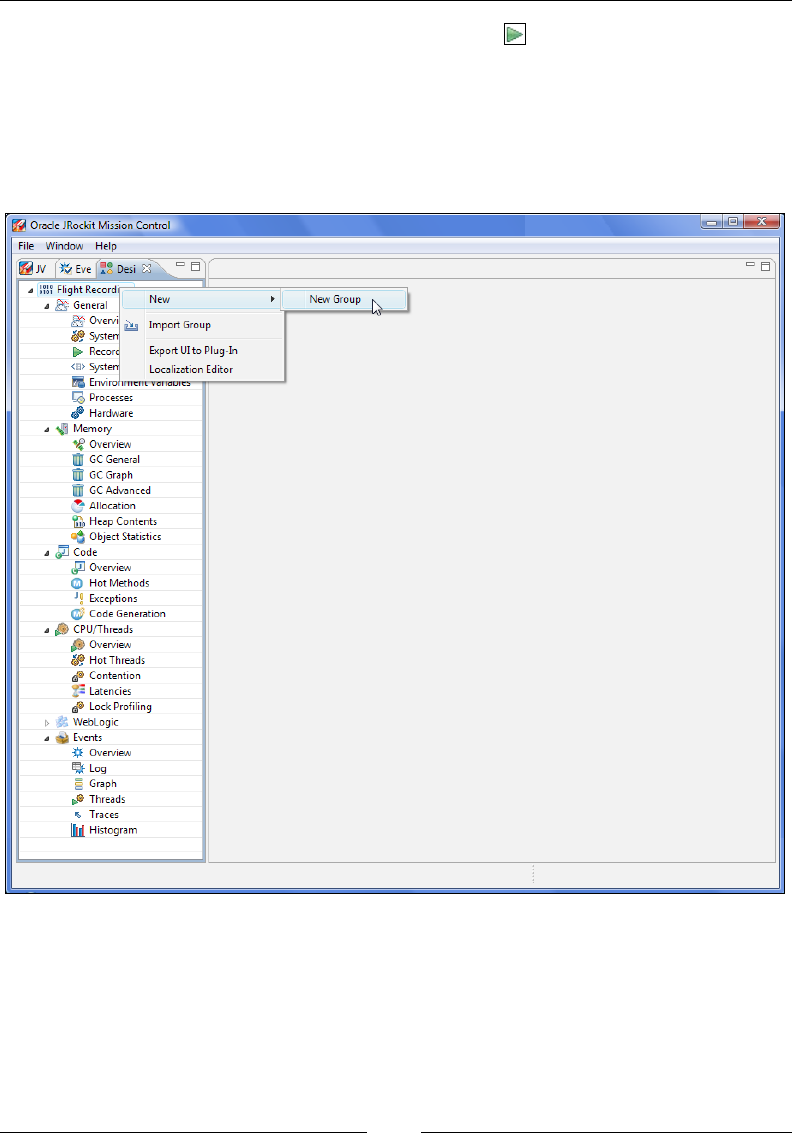Screen dimensions: 792x1142
Task: Select the CPU/Threads group label
Action: (x=103, y=630)
